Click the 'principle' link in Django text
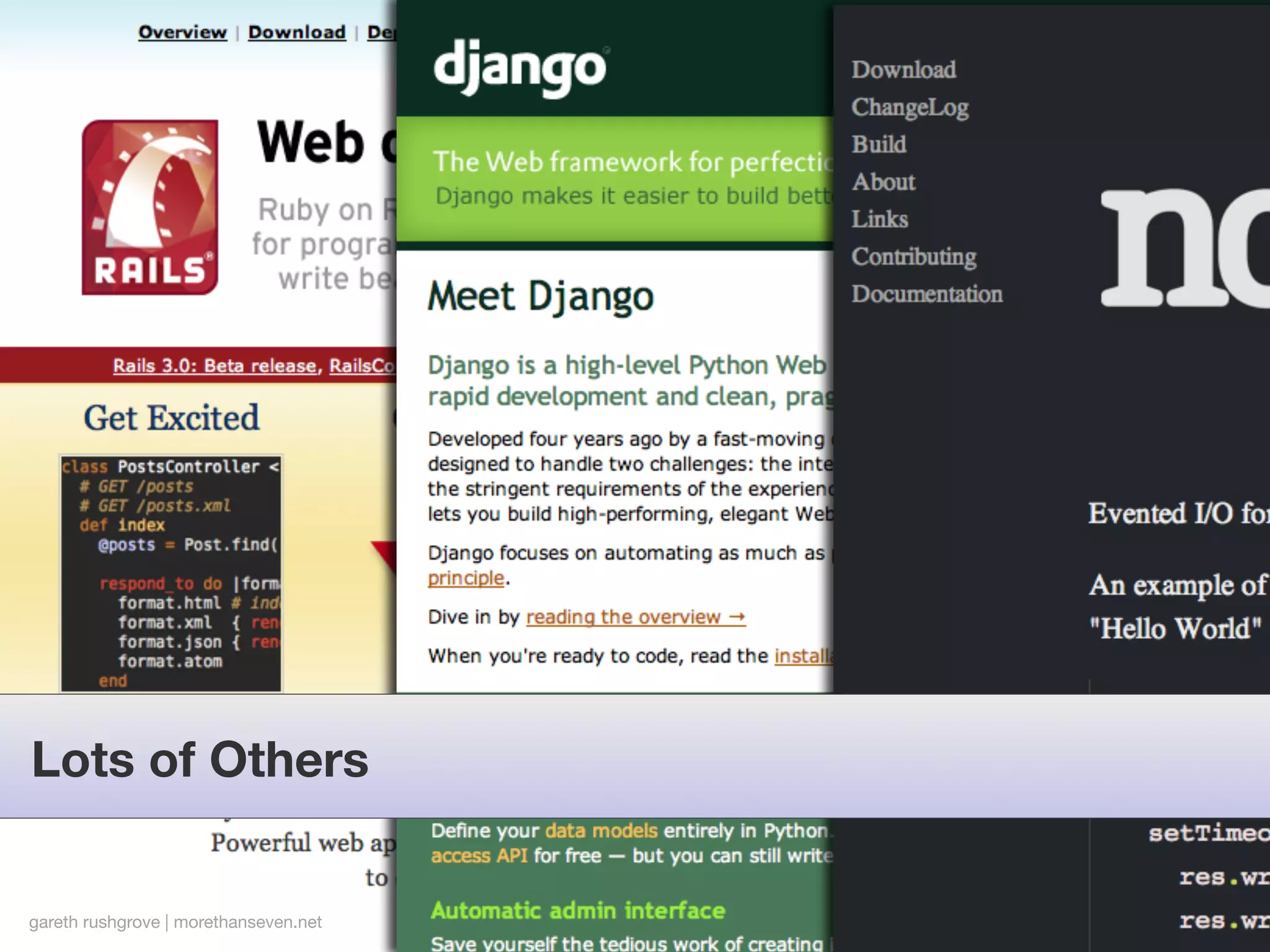This screenshot has width=1270, height=952. tap(466, 578)
